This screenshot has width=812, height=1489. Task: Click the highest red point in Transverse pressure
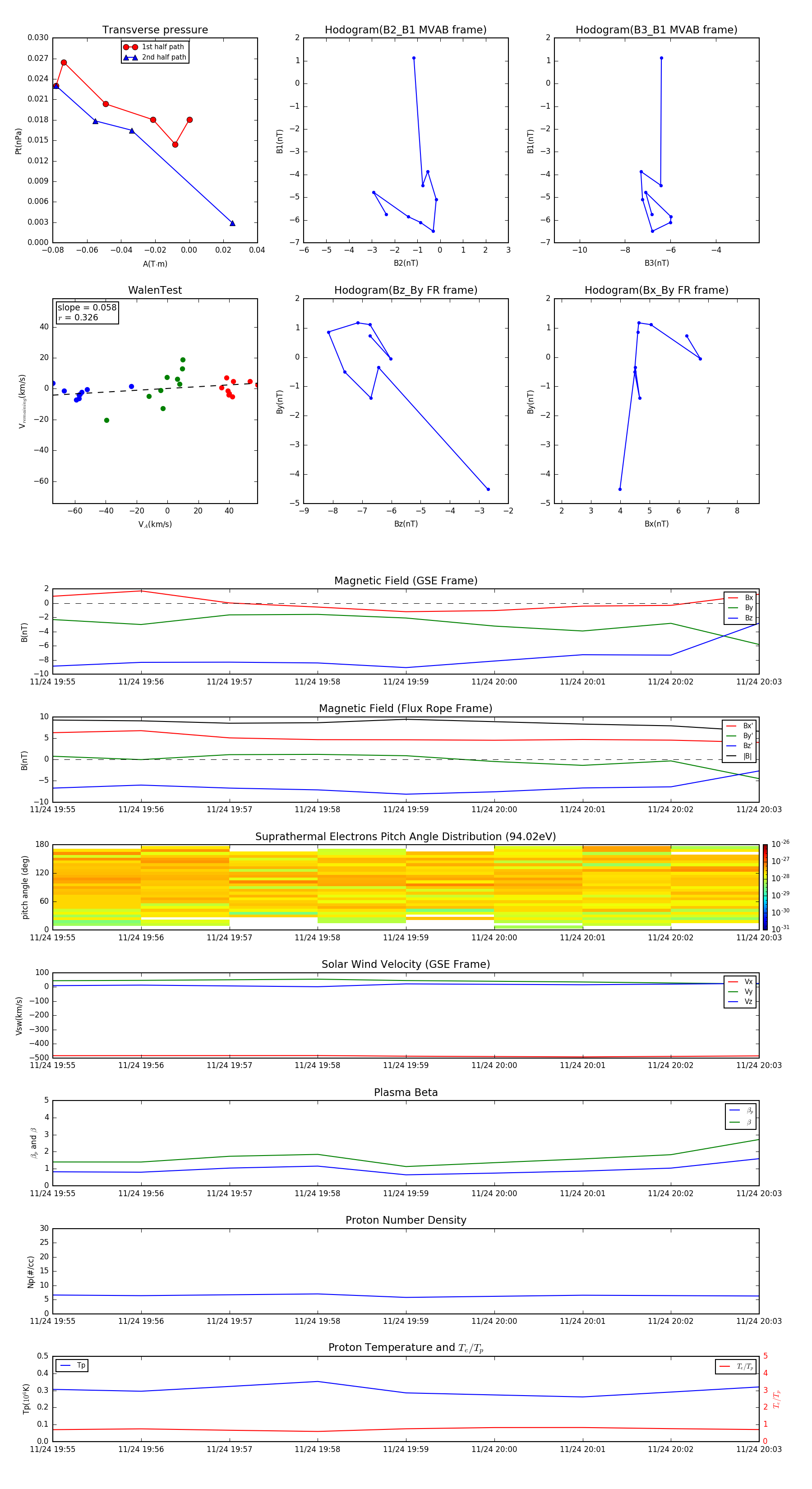pos(64,62)
